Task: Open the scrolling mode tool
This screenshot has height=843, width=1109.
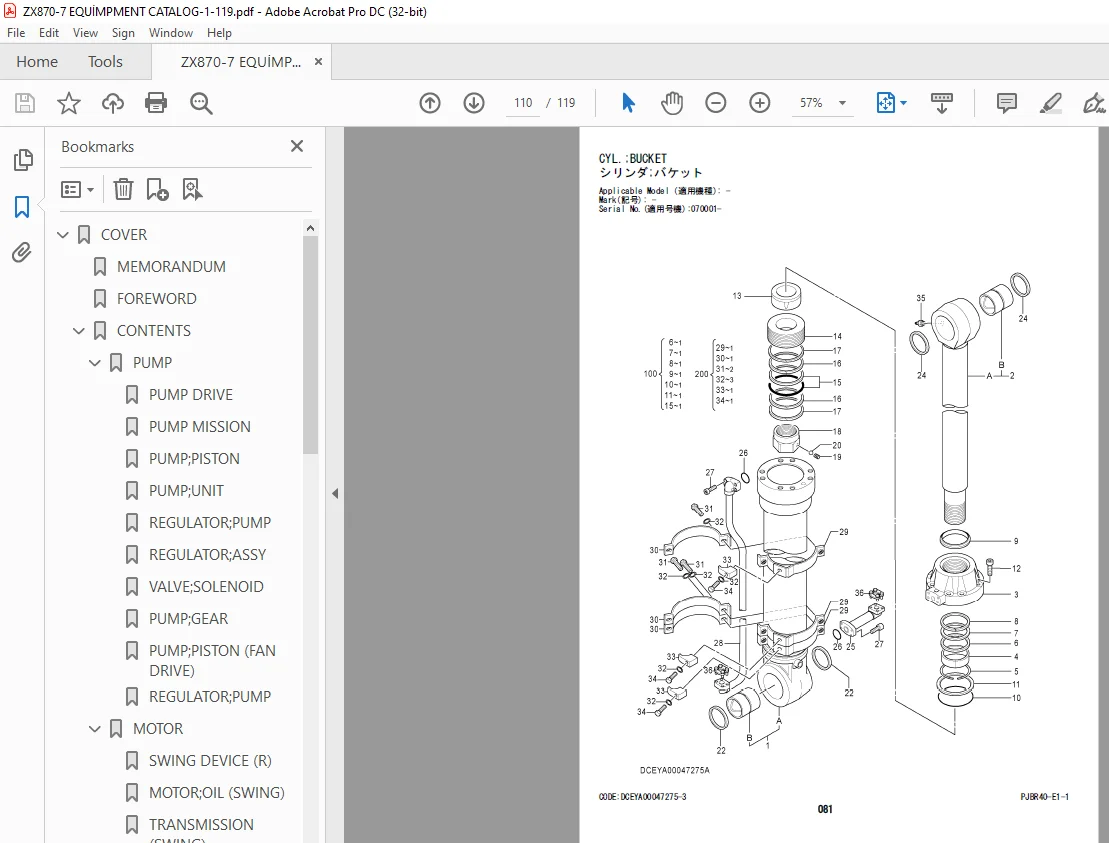Action: (x=941, y=103)
